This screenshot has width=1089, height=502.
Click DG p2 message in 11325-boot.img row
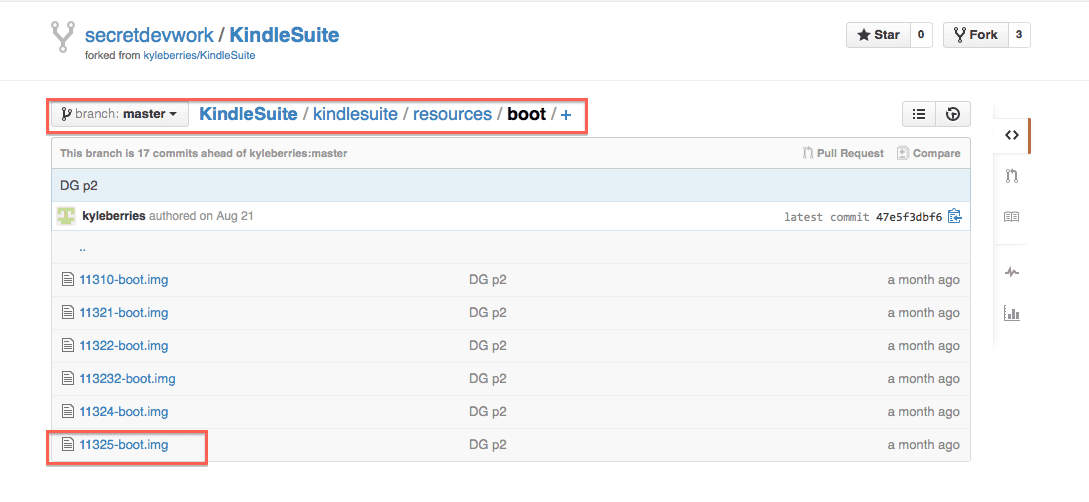[488, 444]
